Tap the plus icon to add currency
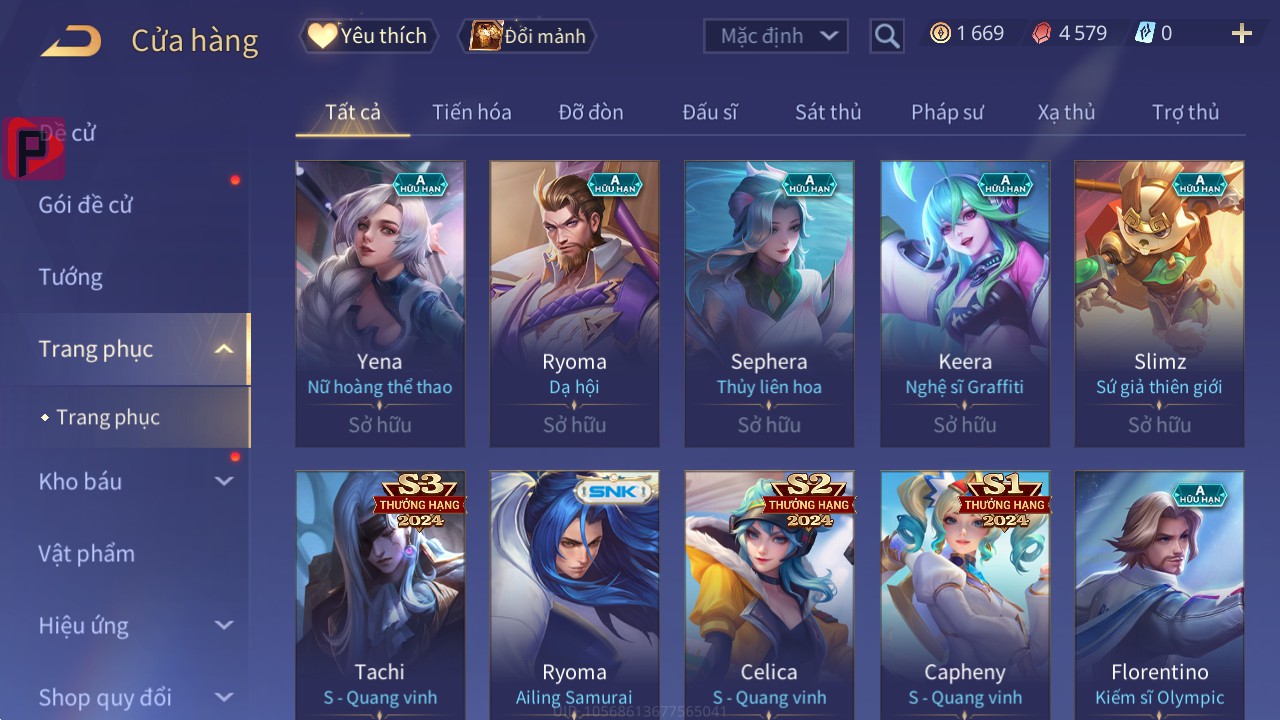Viewport: 1280px width, 720px height. pyautogui.click(x=1242, y=34)
